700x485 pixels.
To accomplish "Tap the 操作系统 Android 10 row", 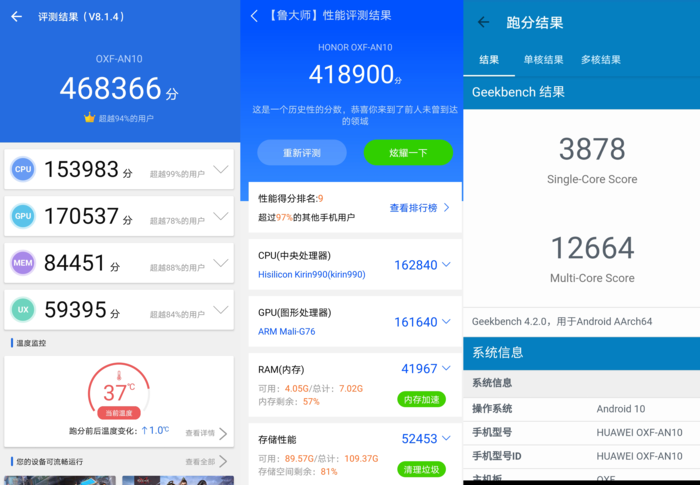I will click(x=582, y=409).
